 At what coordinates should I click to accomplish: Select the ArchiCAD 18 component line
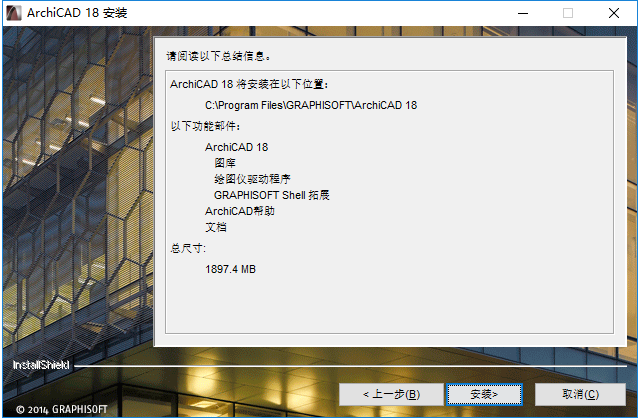(236, 147)
